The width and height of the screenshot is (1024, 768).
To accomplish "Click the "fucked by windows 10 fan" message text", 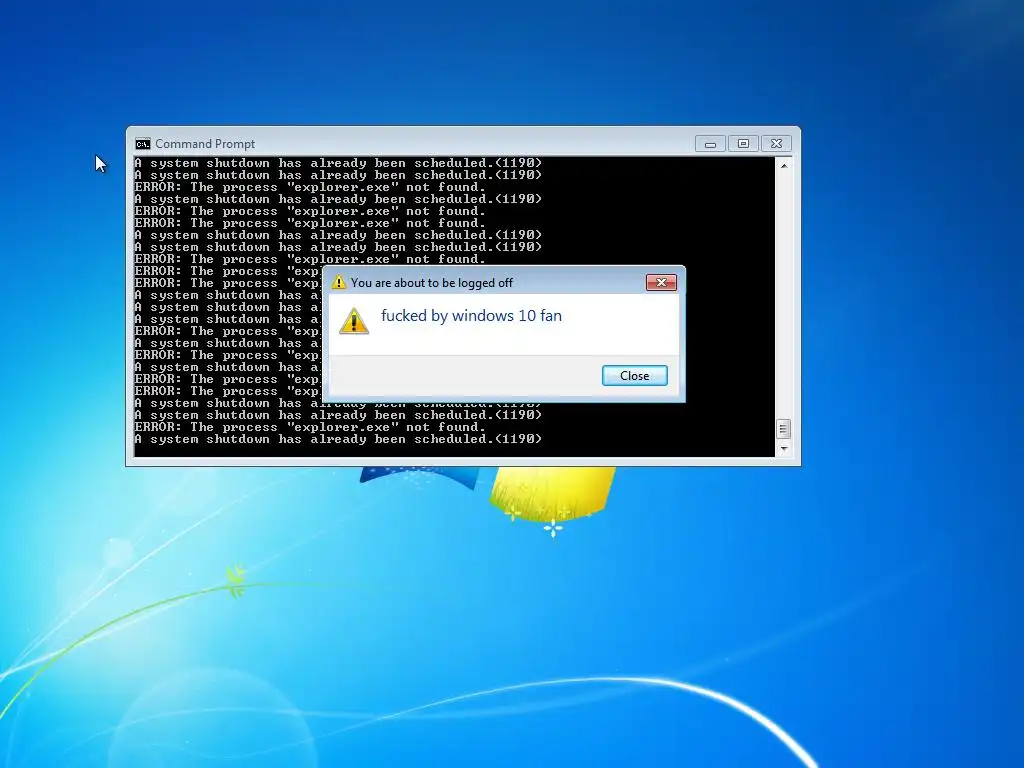I will click(471, 316).
